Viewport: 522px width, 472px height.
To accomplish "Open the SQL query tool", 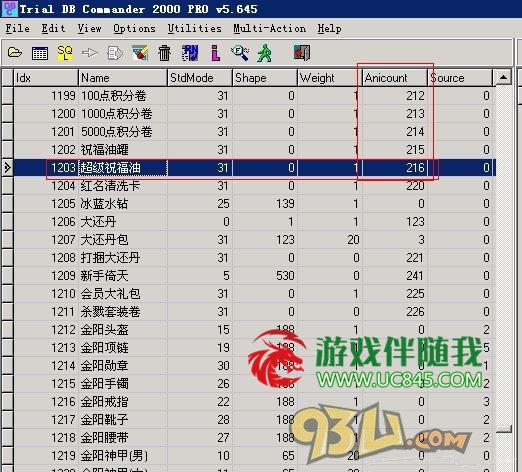I will pyautogui.click(x=65, y=53).
